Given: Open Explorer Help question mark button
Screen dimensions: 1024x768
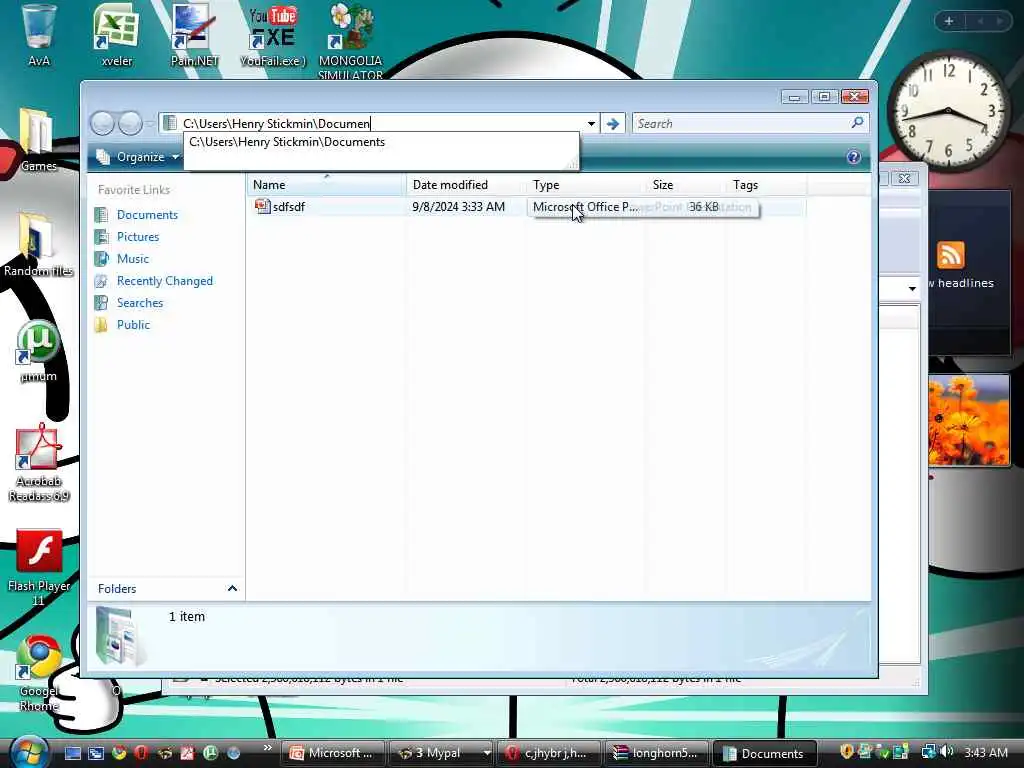Looking at the screenshot, I should (853, 157).
